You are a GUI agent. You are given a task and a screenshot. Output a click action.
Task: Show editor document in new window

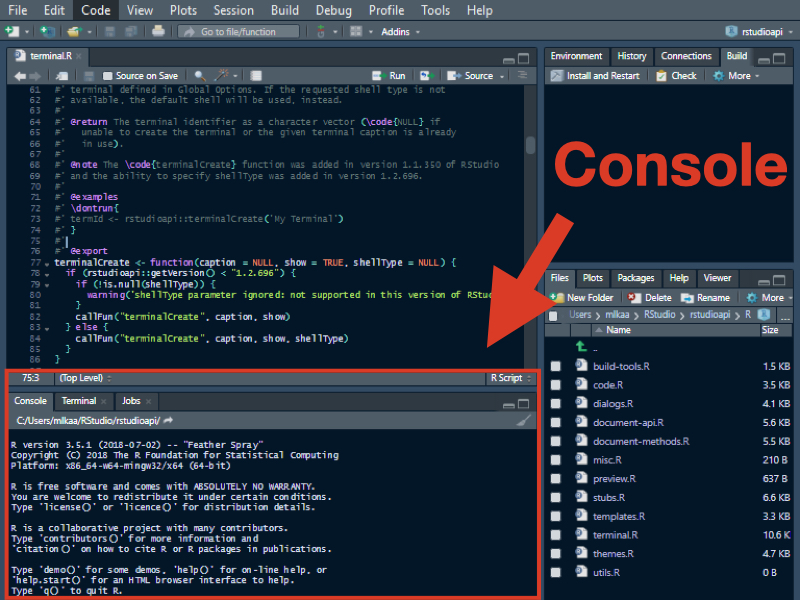point(62,76)
